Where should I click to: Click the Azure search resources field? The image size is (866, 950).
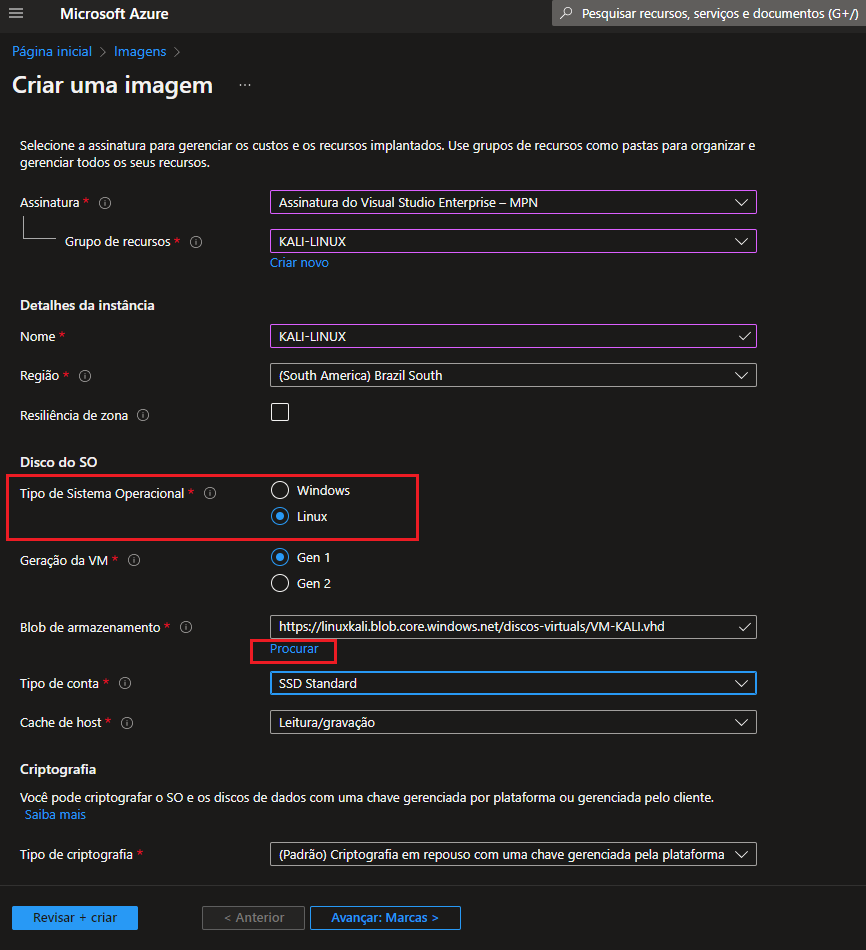[710, 14]
